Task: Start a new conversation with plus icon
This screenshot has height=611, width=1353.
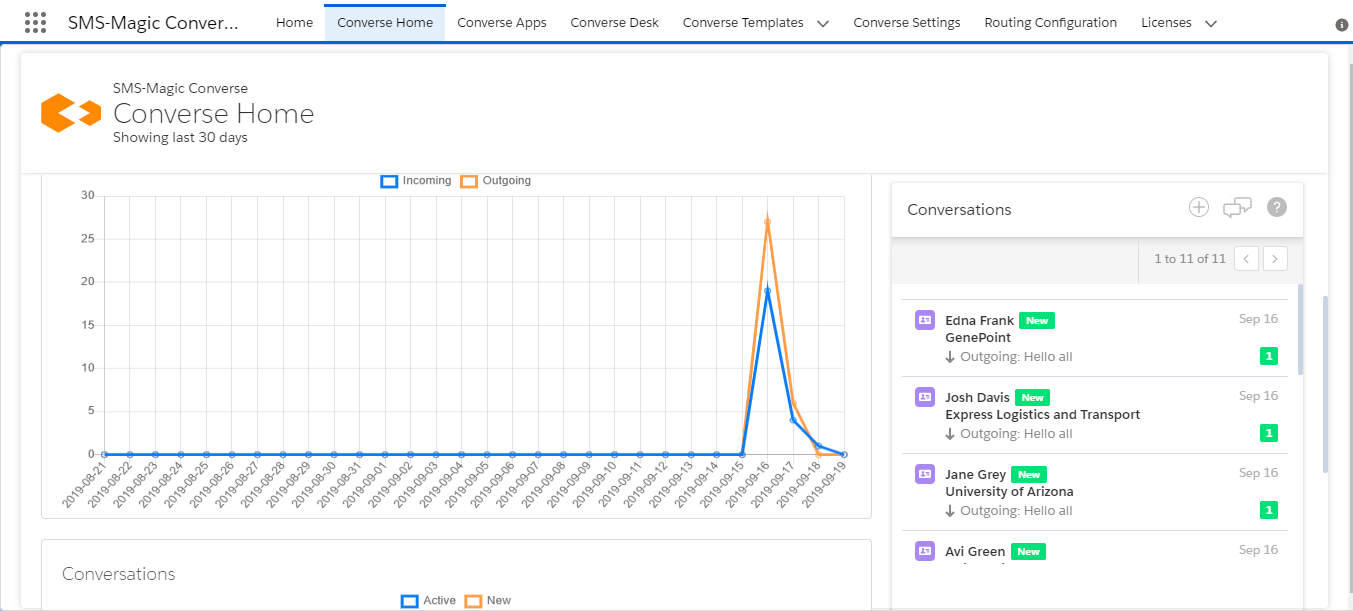Action: (1199, 207)
